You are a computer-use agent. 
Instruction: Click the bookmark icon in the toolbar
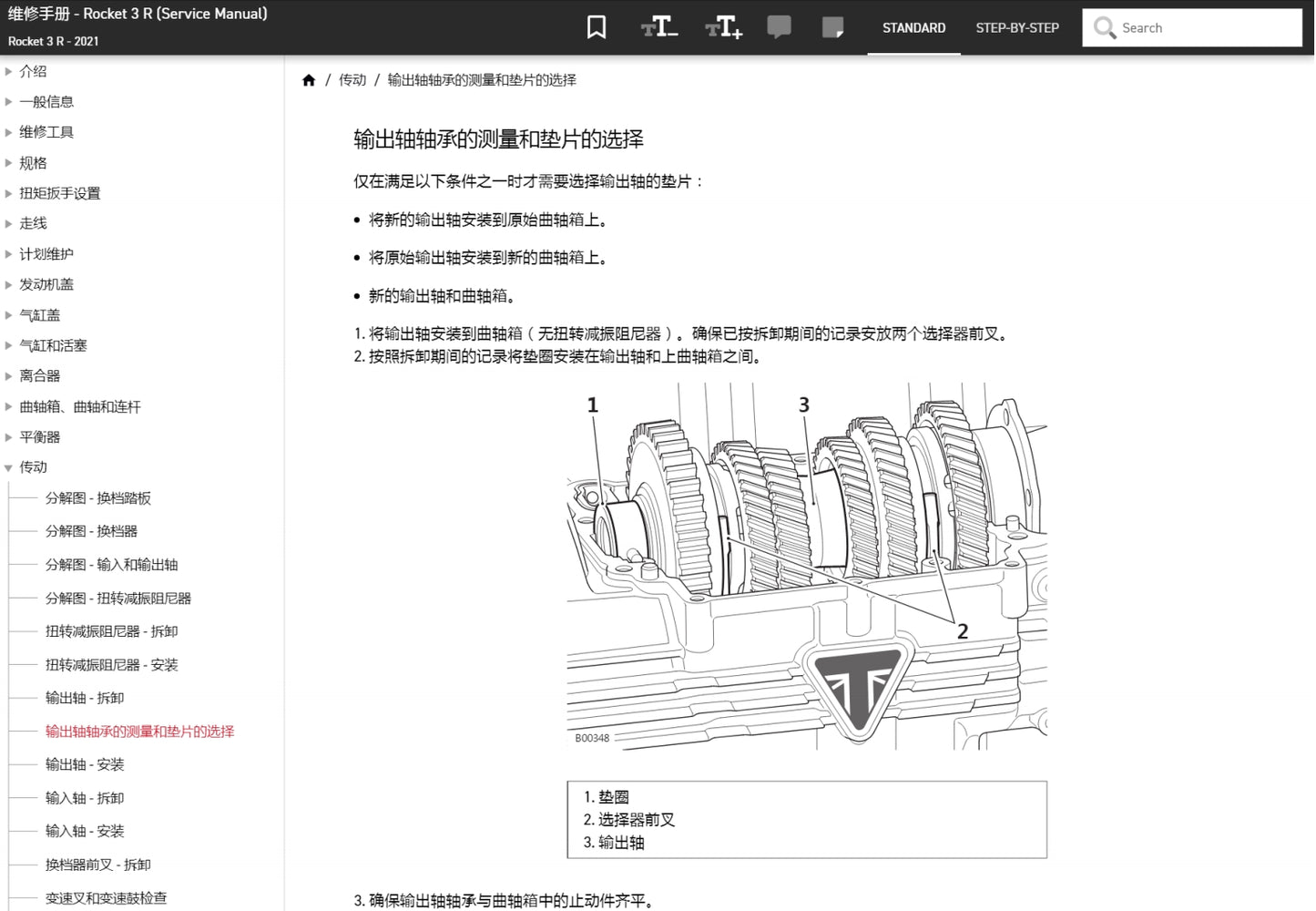pyautogui.click(x=596, y=27)
